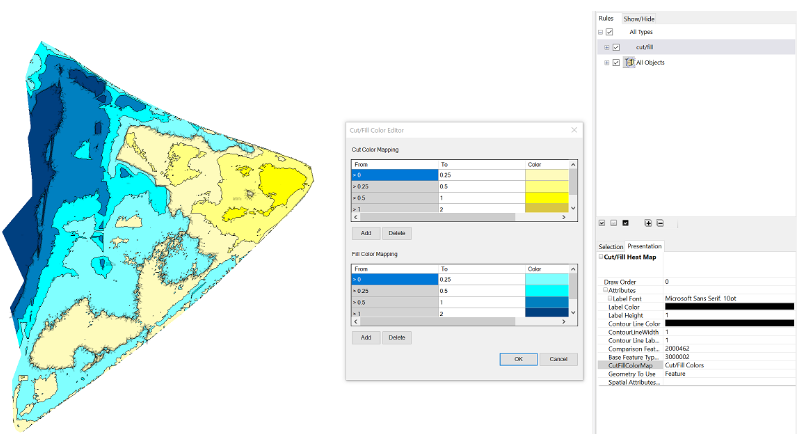Click Add under Cut Color Mapping
Image resolution: width=801 pixels, height=434 pixels.
366,233
